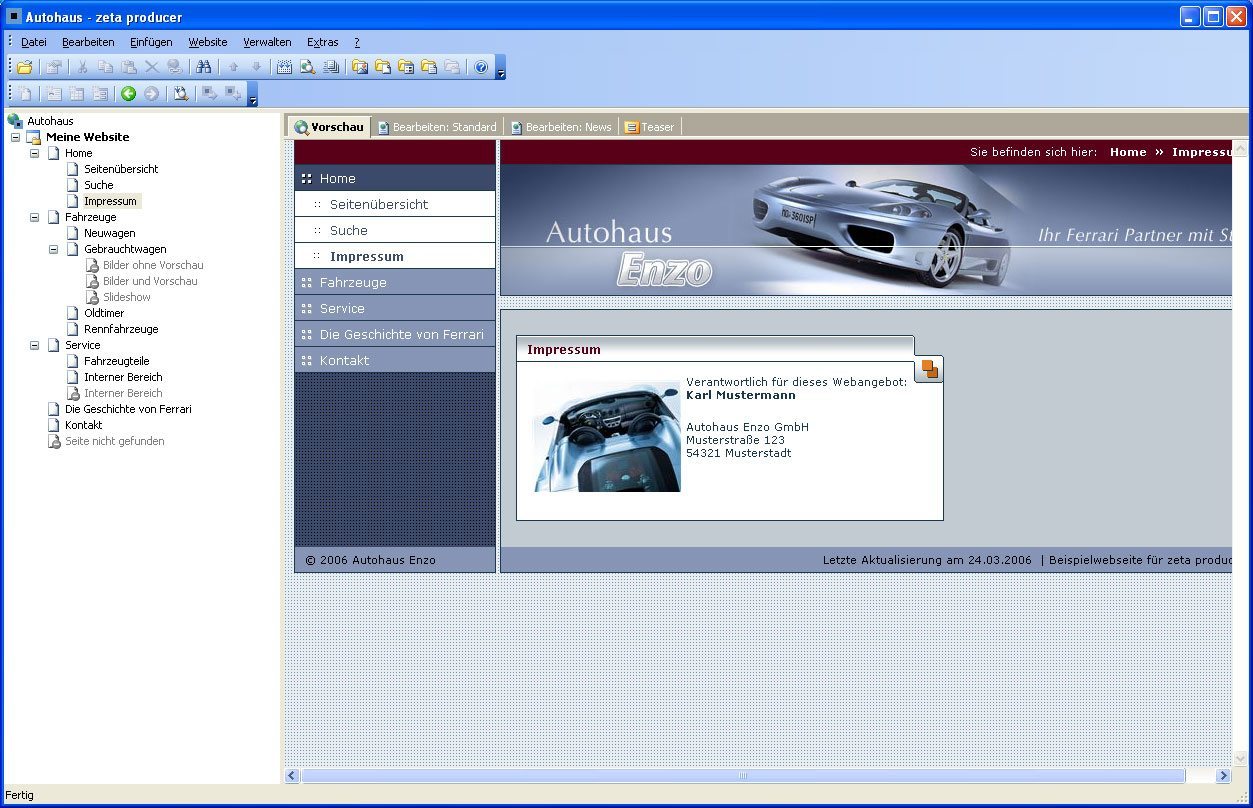This screenshot has height=808, width=1253.
Task: Click the Help question mark icon
Action: point(481,67)
